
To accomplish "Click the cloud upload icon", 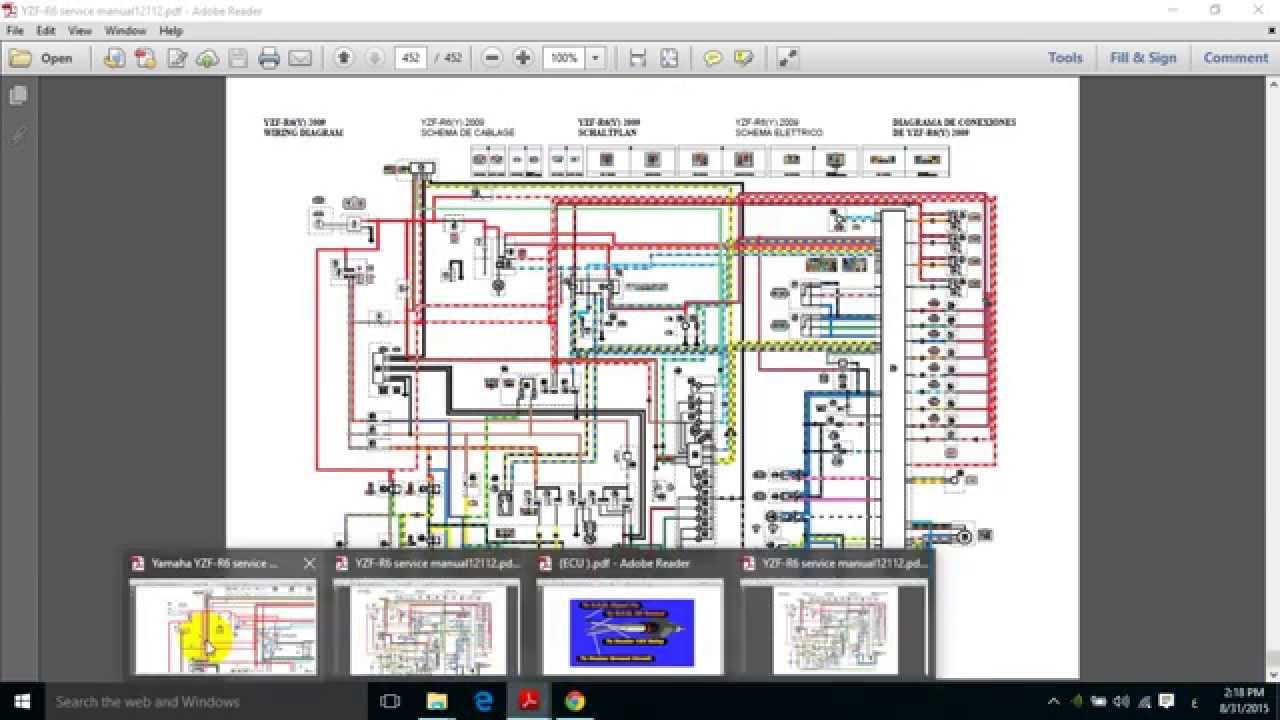I will point(207,58).
